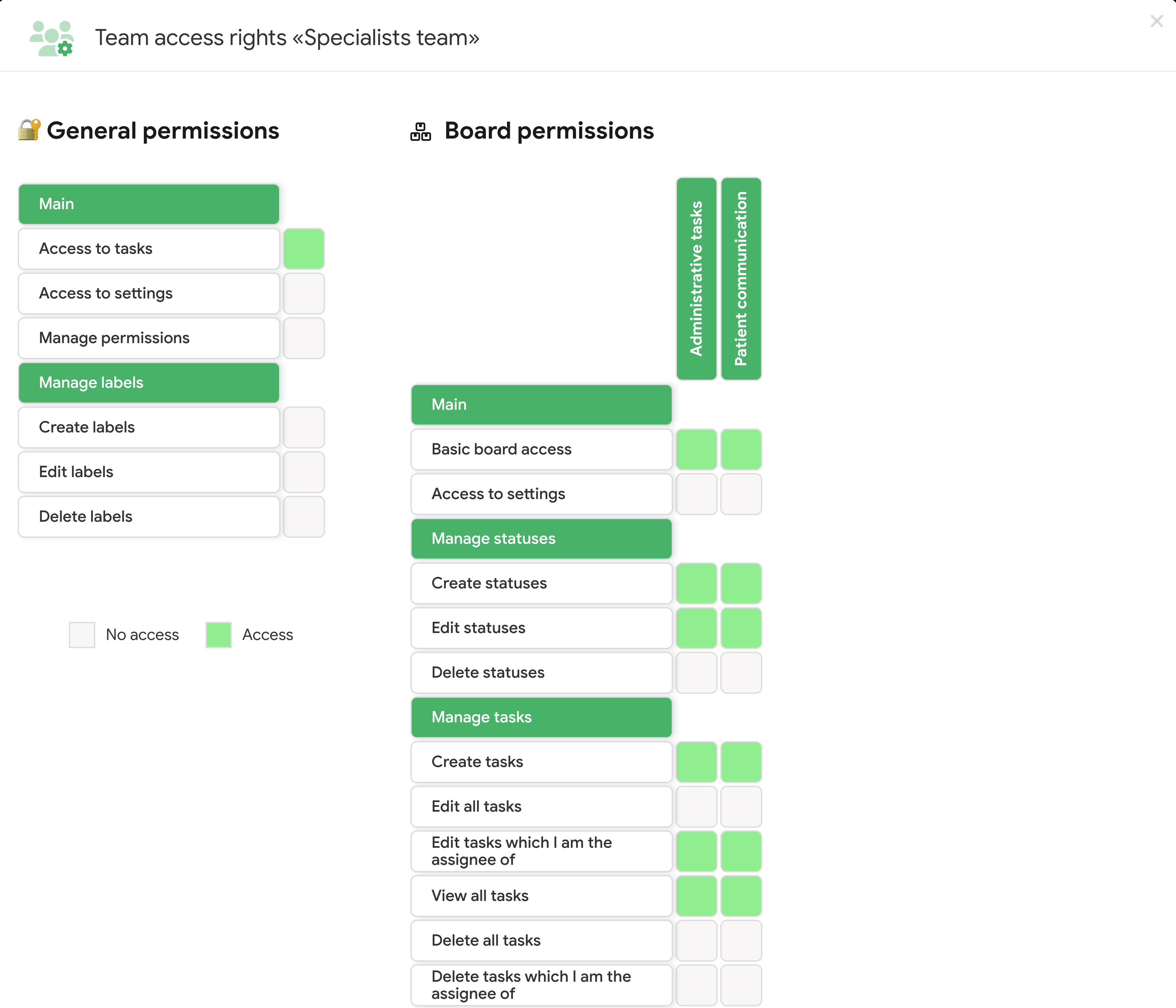Select the Administrative tasks board column header
Viewport: 1176px width, 1008px height.
[x=696, y=278]
